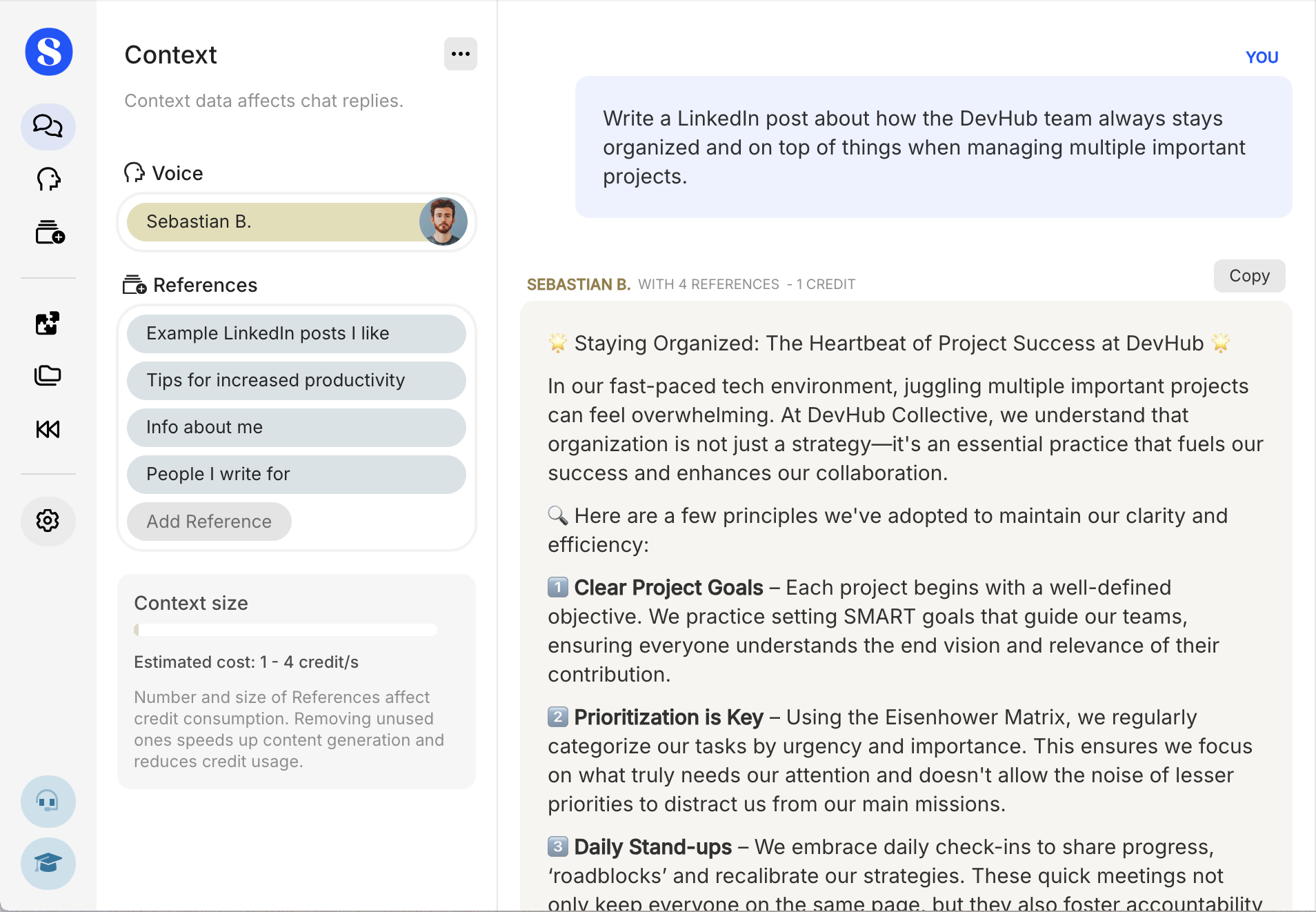Viewport: 1316px width, 912px height.
Task: Open the Context three-dots menu
Action: pos(460,54)
